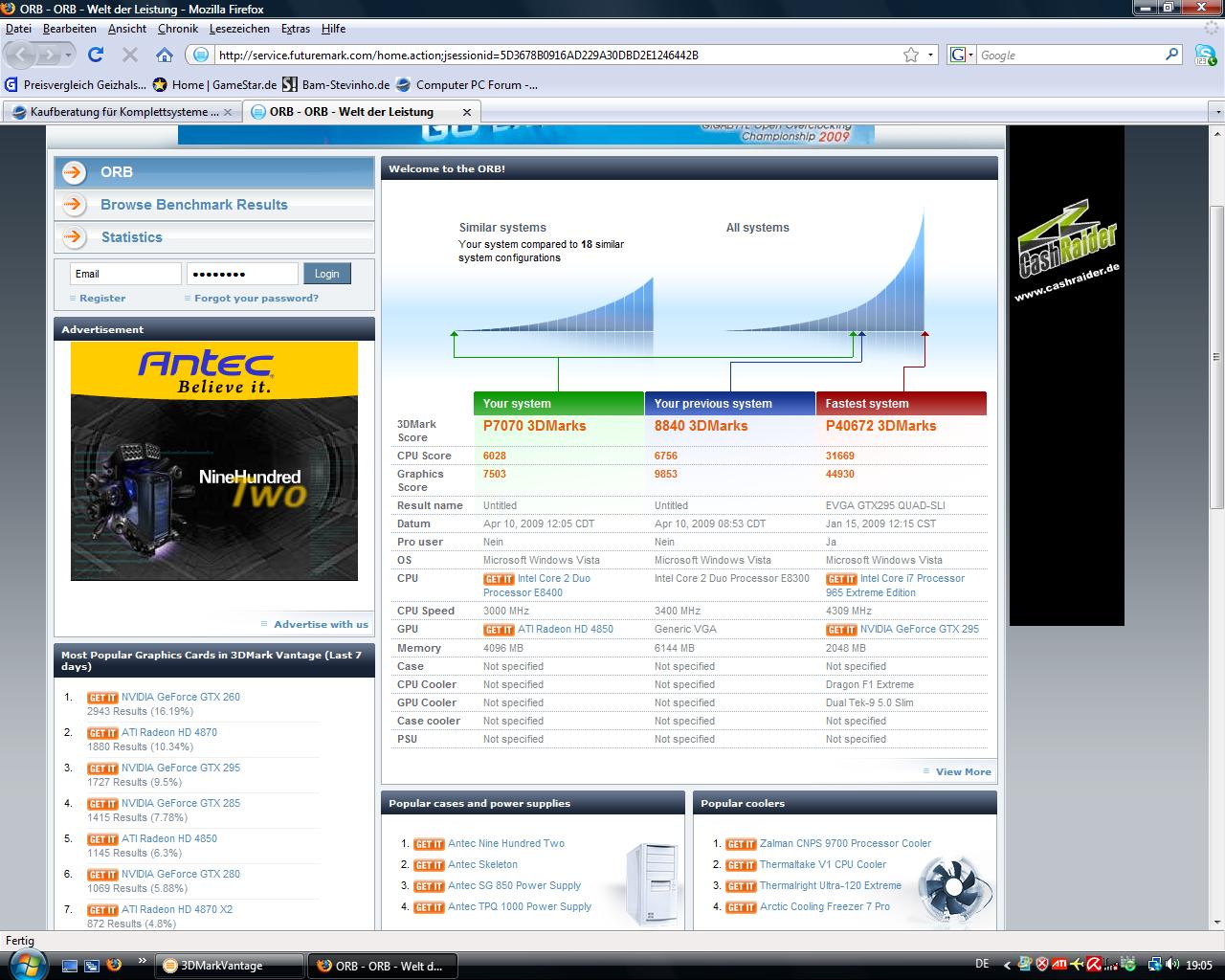Click the search magnifier icon
Viewport: 1225px width, 980px height.
(x=1172, y=55)
